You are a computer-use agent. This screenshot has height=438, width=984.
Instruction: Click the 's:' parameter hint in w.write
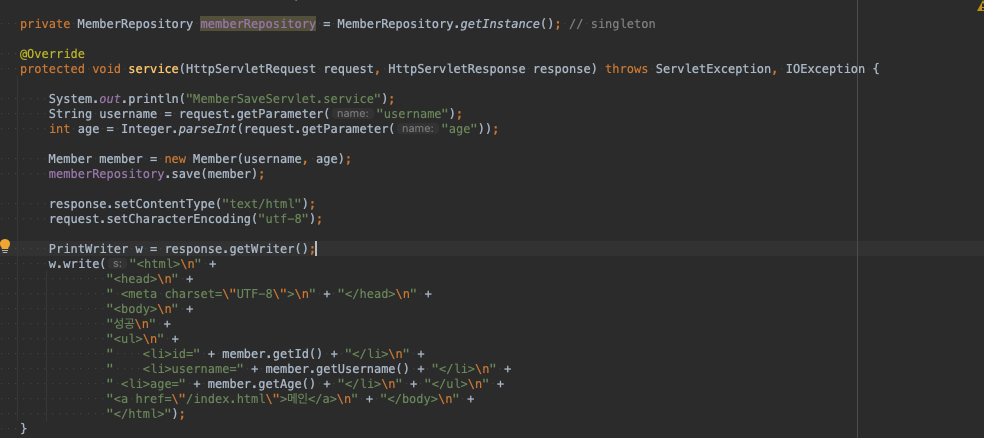[116, 264]
